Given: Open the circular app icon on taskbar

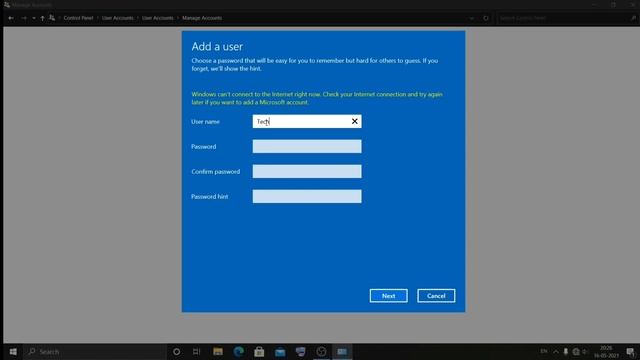Looking at the screenshot, I should point(321,351).
